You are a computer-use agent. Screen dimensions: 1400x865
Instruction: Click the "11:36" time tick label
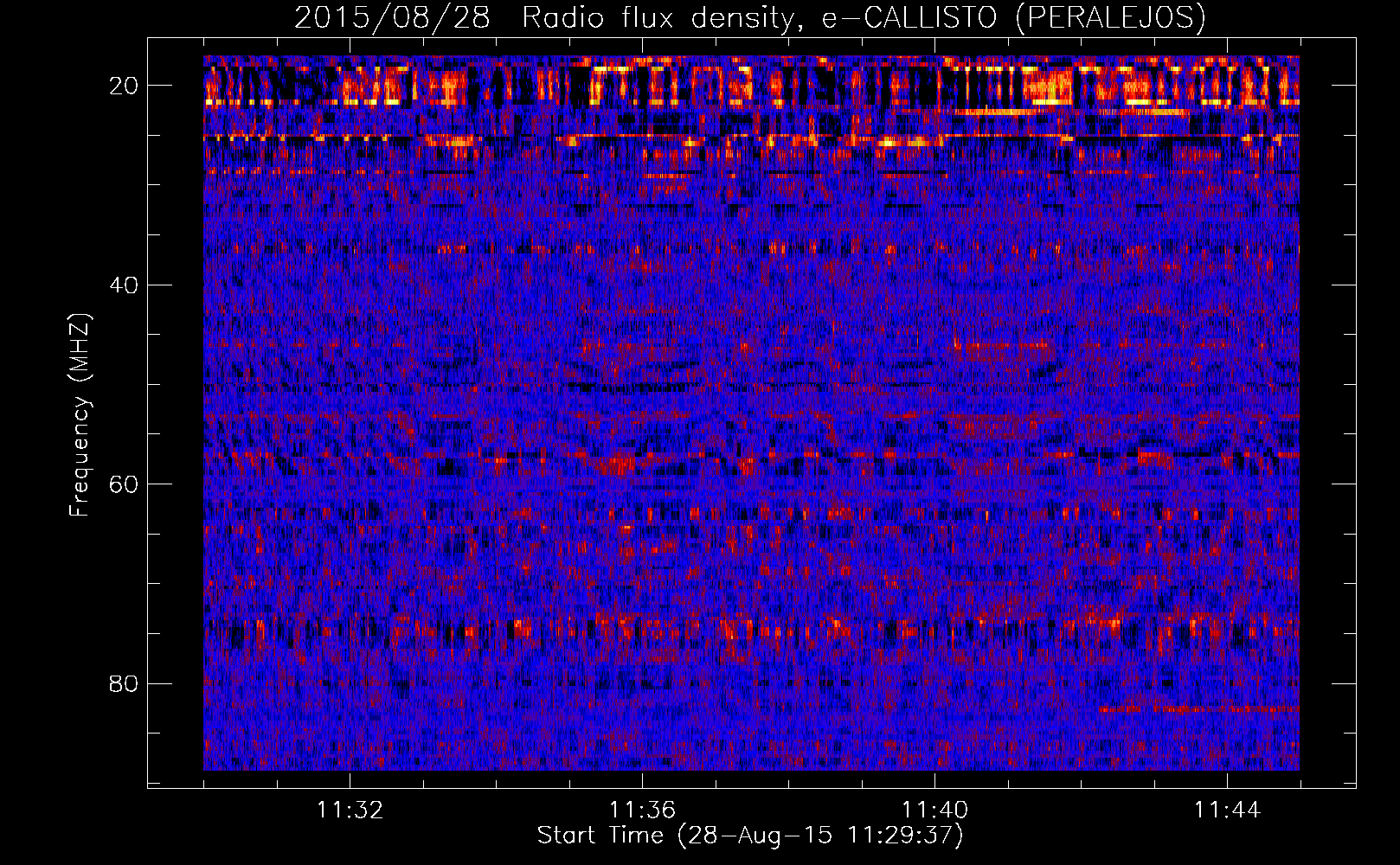[642, 811]
